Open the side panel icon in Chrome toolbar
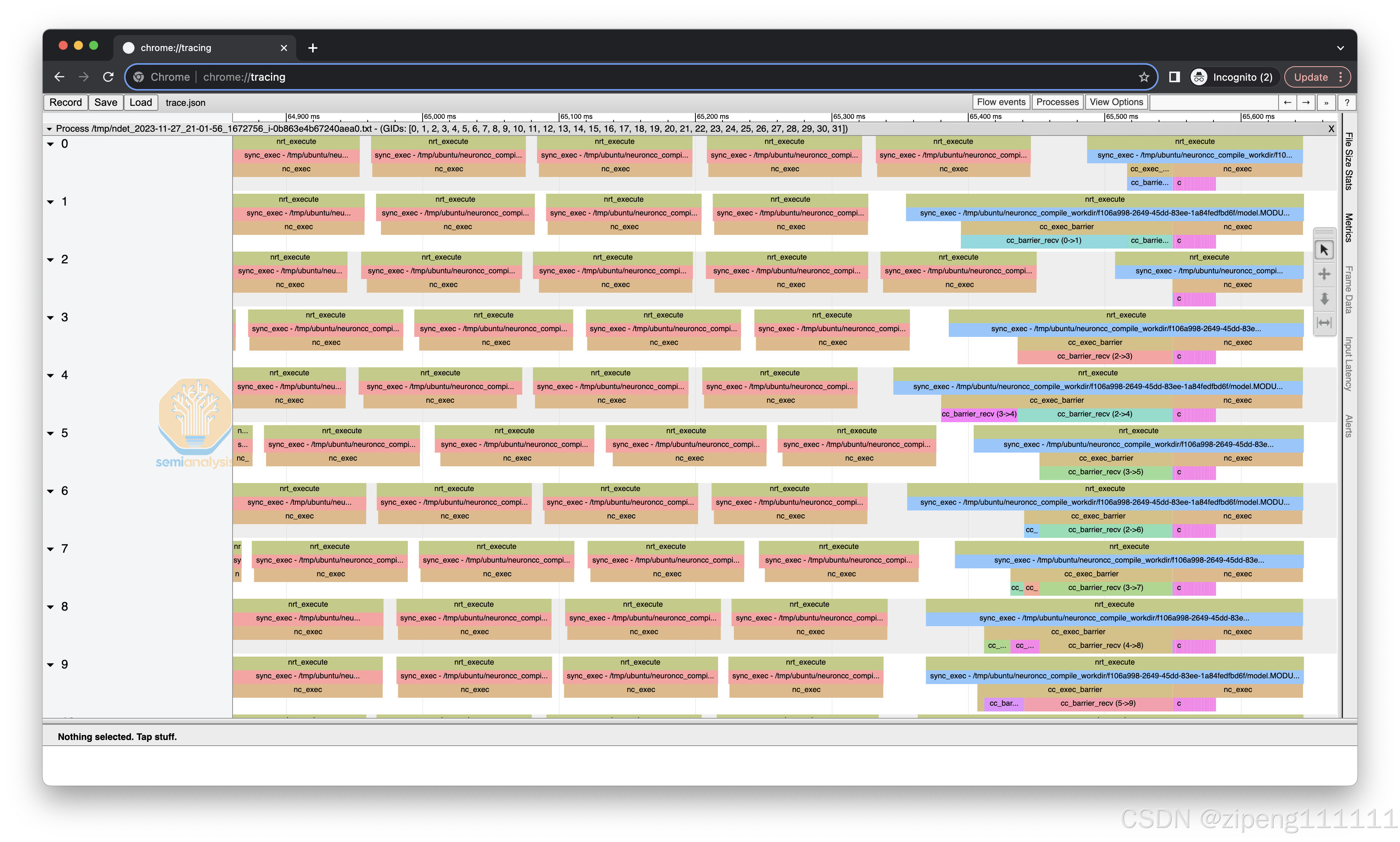1400x842 pixels. (x=1175, y=77)
